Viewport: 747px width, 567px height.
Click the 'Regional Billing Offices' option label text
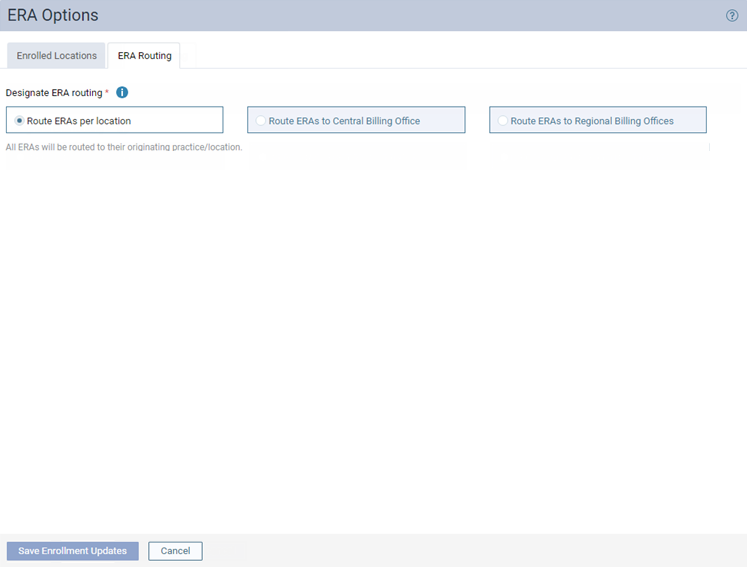(592, 121)
